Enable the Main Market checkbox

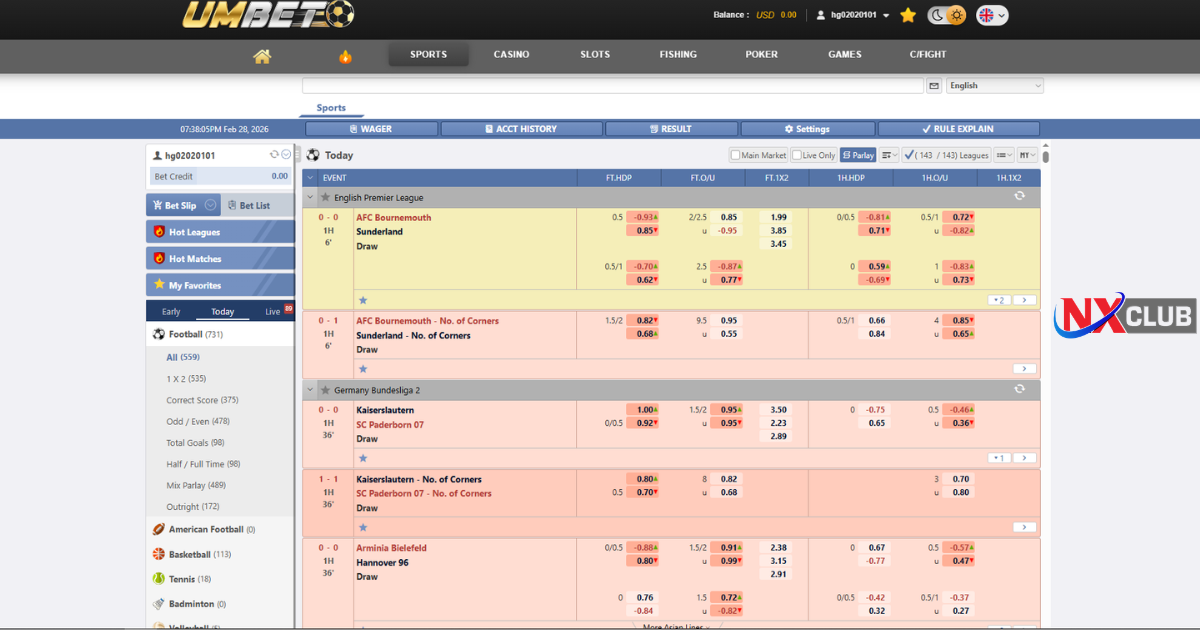(x=736, y=155)
